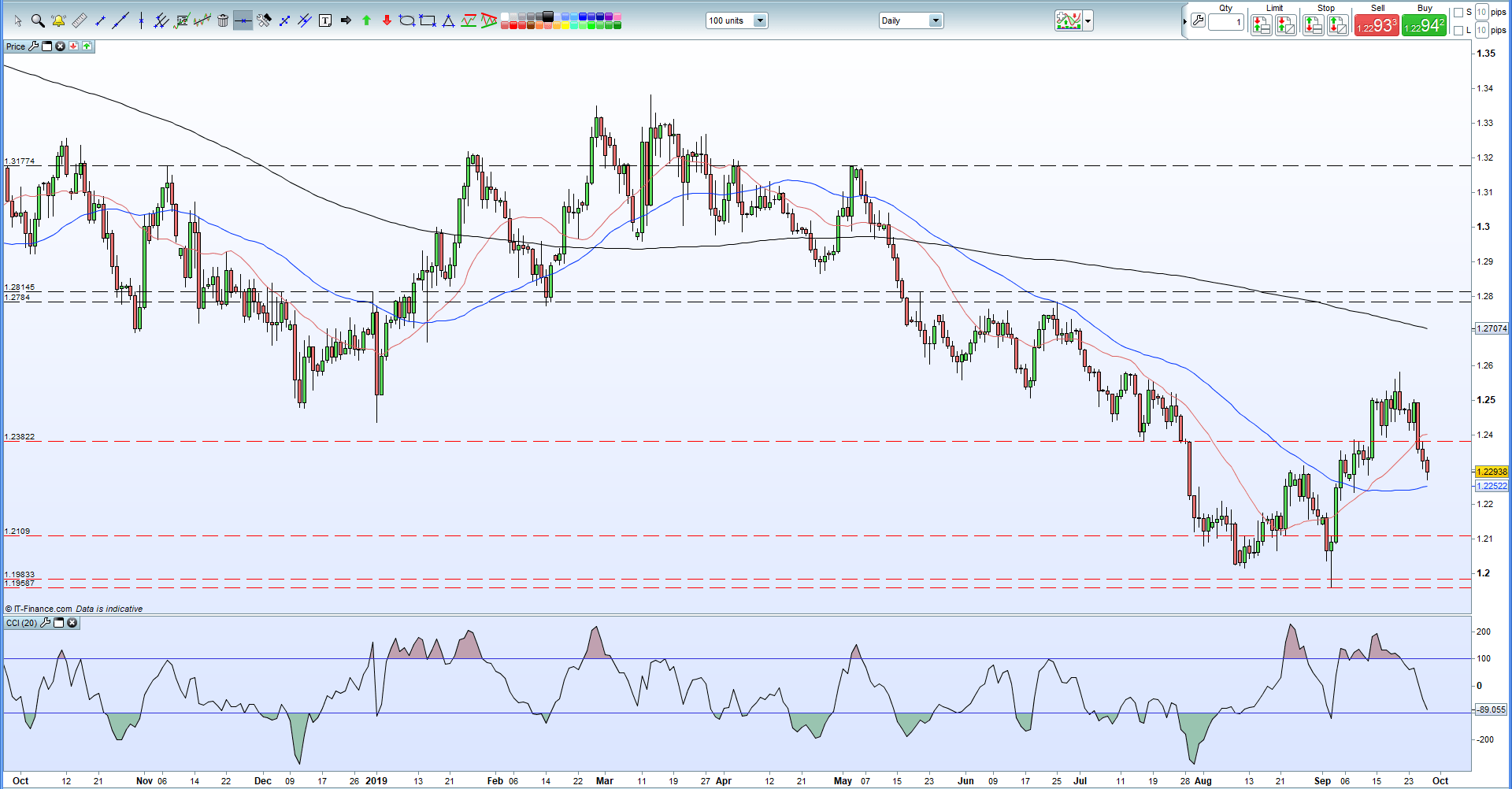
Task: Click the -89.055 CCI value tag
Action: [1492, 709]
